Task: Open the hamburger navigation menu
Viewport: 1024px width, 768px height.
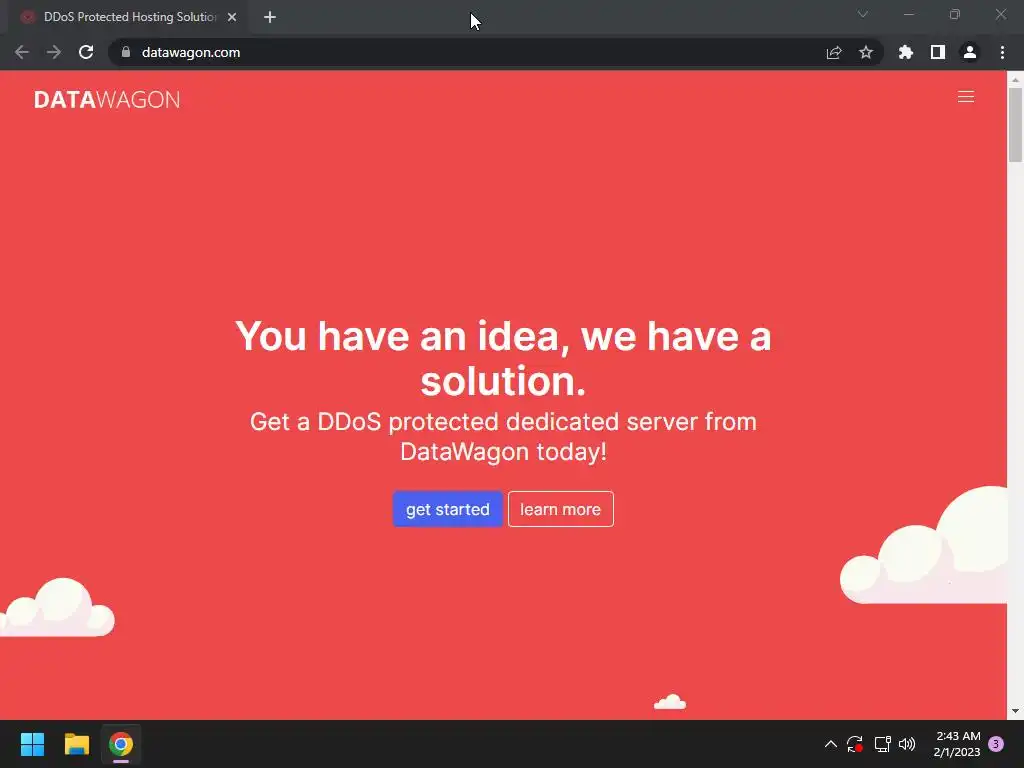Action: [965, 97]
